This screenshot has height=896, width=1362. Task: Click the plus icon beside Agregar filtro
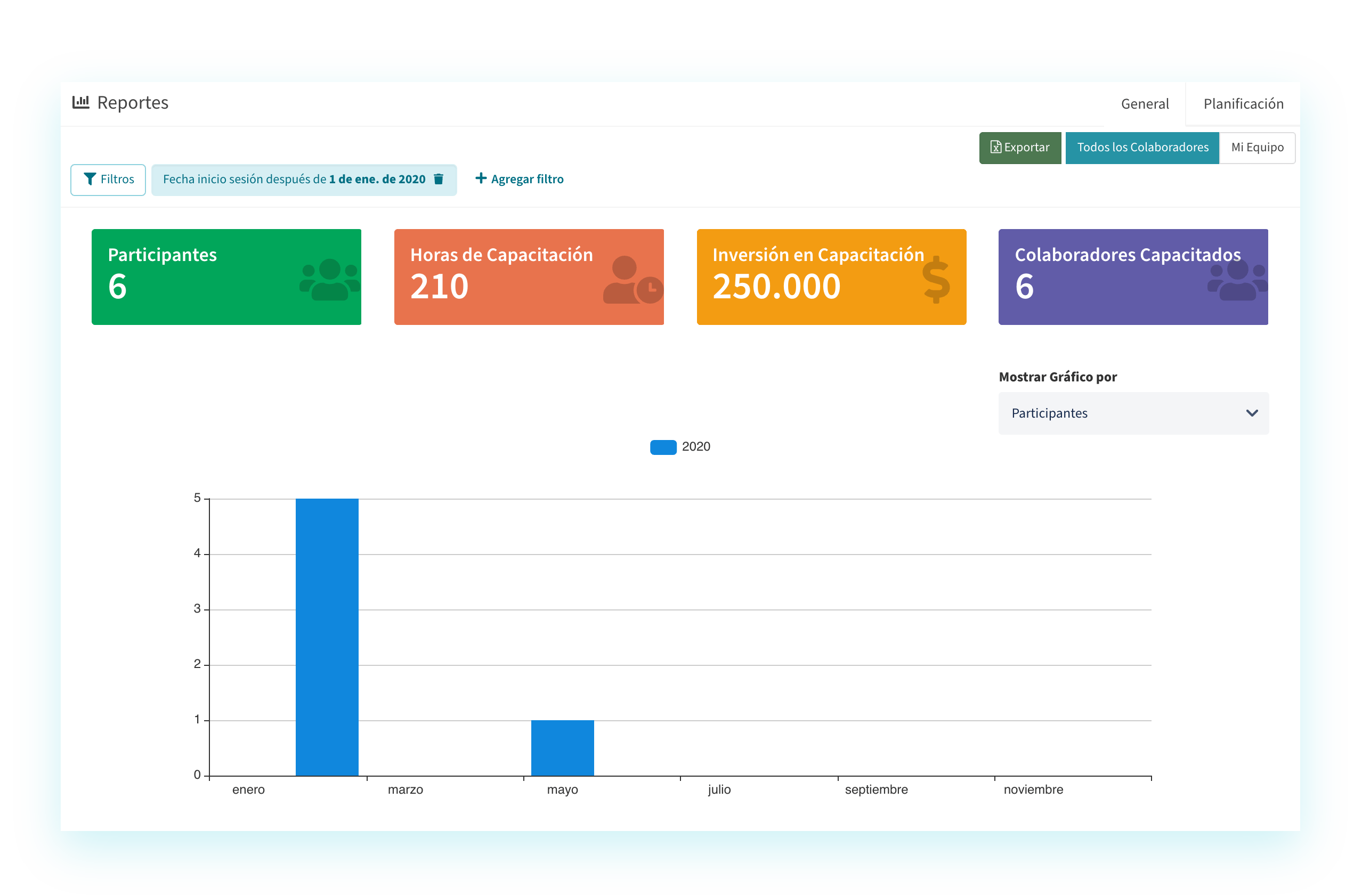tap(481, 178)
